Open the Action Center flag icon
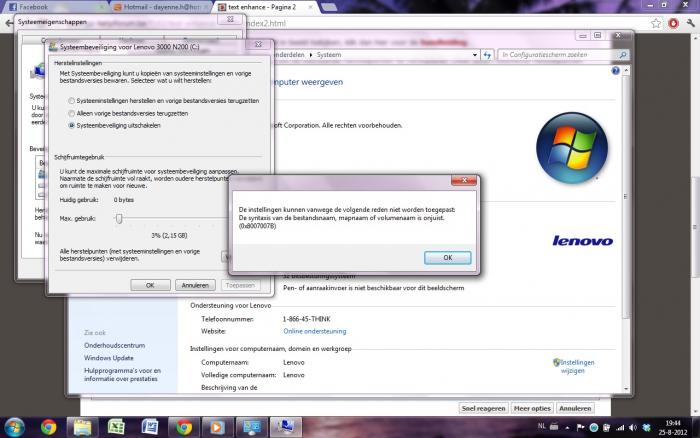The image size is (700, 438). 580,427
